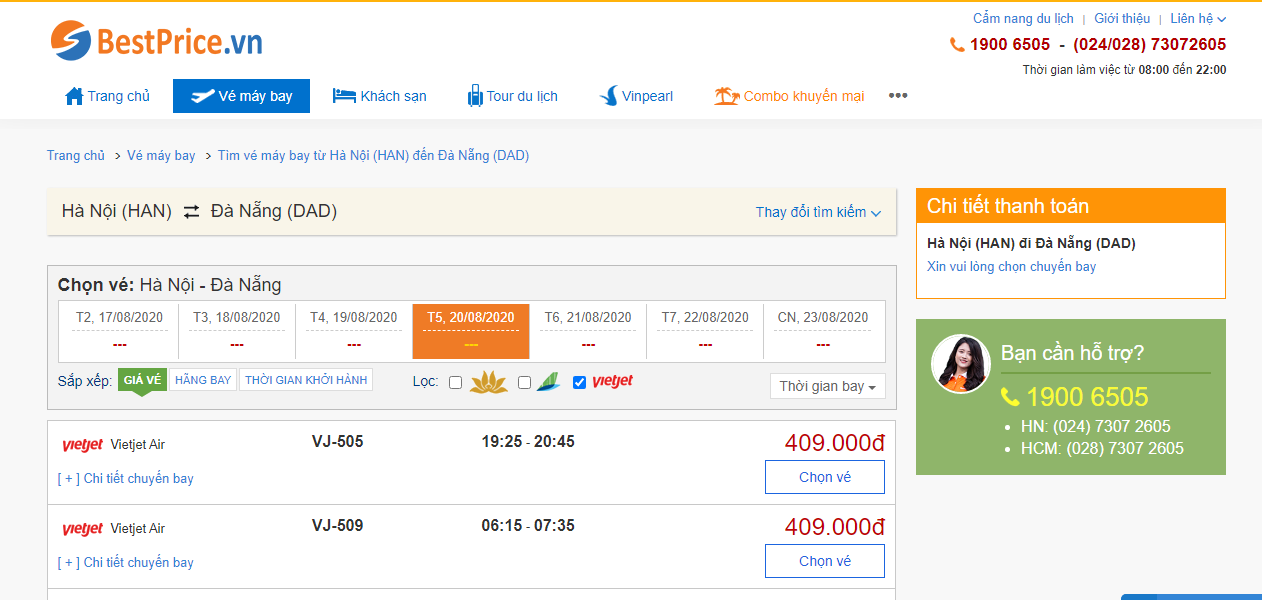Viewport: 1262px width, 600px height.
Task: Open the Thời gian bay dropdown
Action: click(827, 386)
